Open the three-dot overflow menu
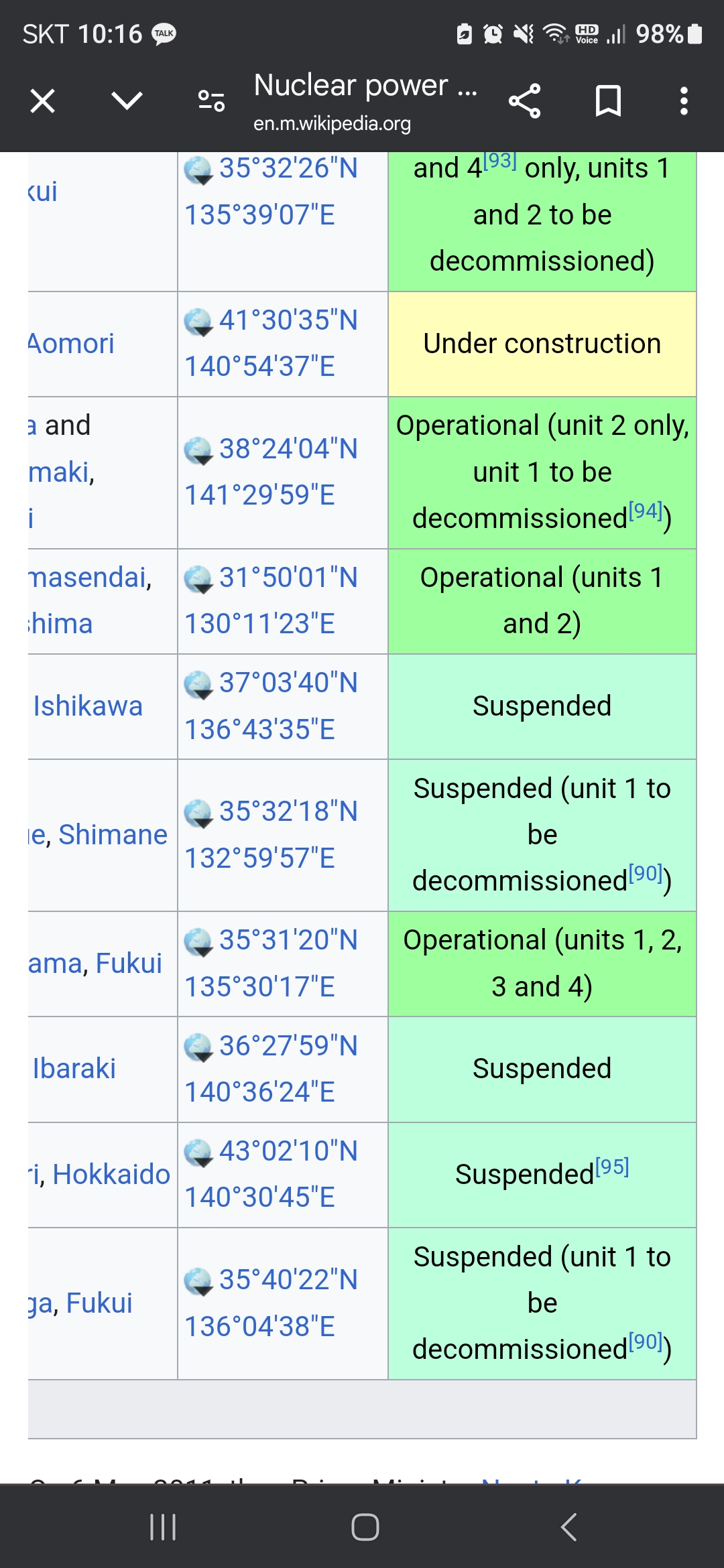This screenshot has width=724, height=1568. pos(684,101)
